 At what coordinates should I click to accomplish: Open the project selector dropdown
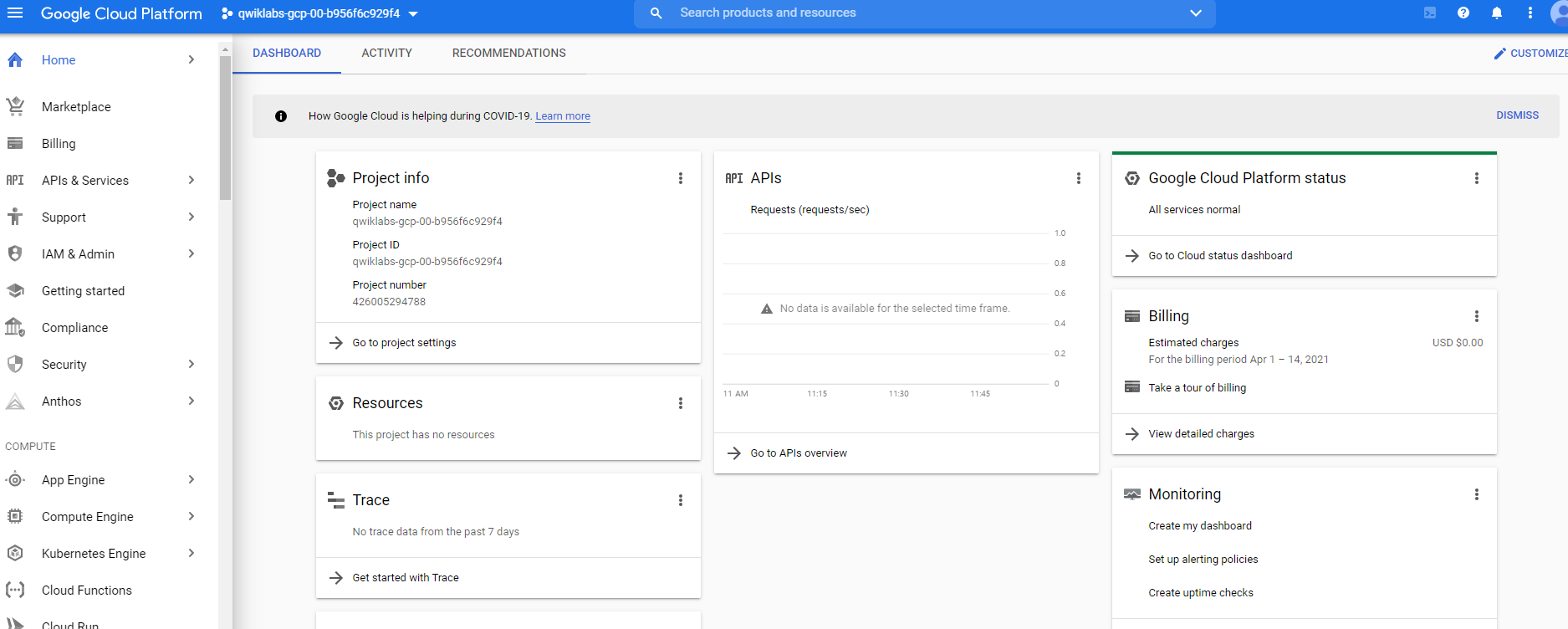319,13
